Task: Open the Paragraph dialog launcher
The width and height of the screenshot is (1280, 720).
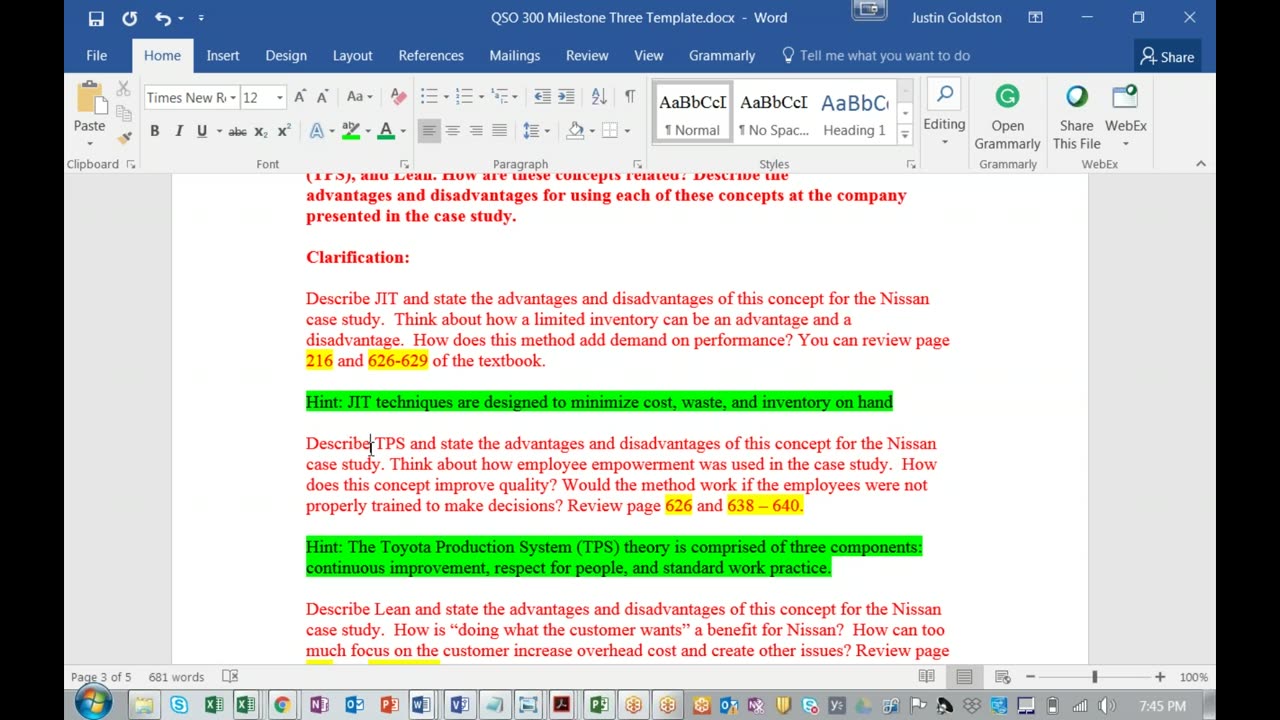Action: tap(638, 164)
